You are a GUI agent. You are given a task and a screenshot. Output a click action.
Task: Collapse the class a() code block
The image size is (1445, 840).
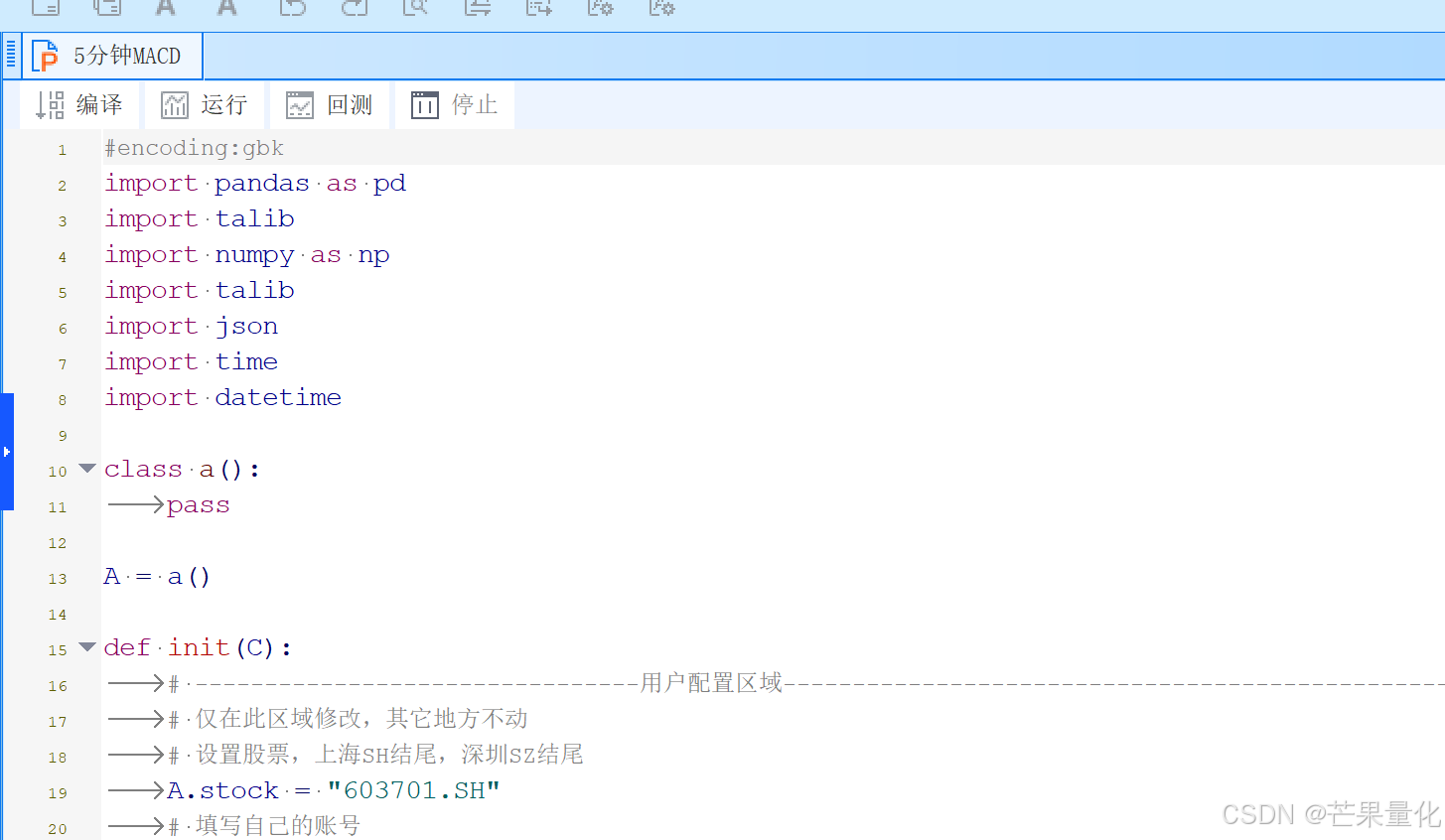86,467
